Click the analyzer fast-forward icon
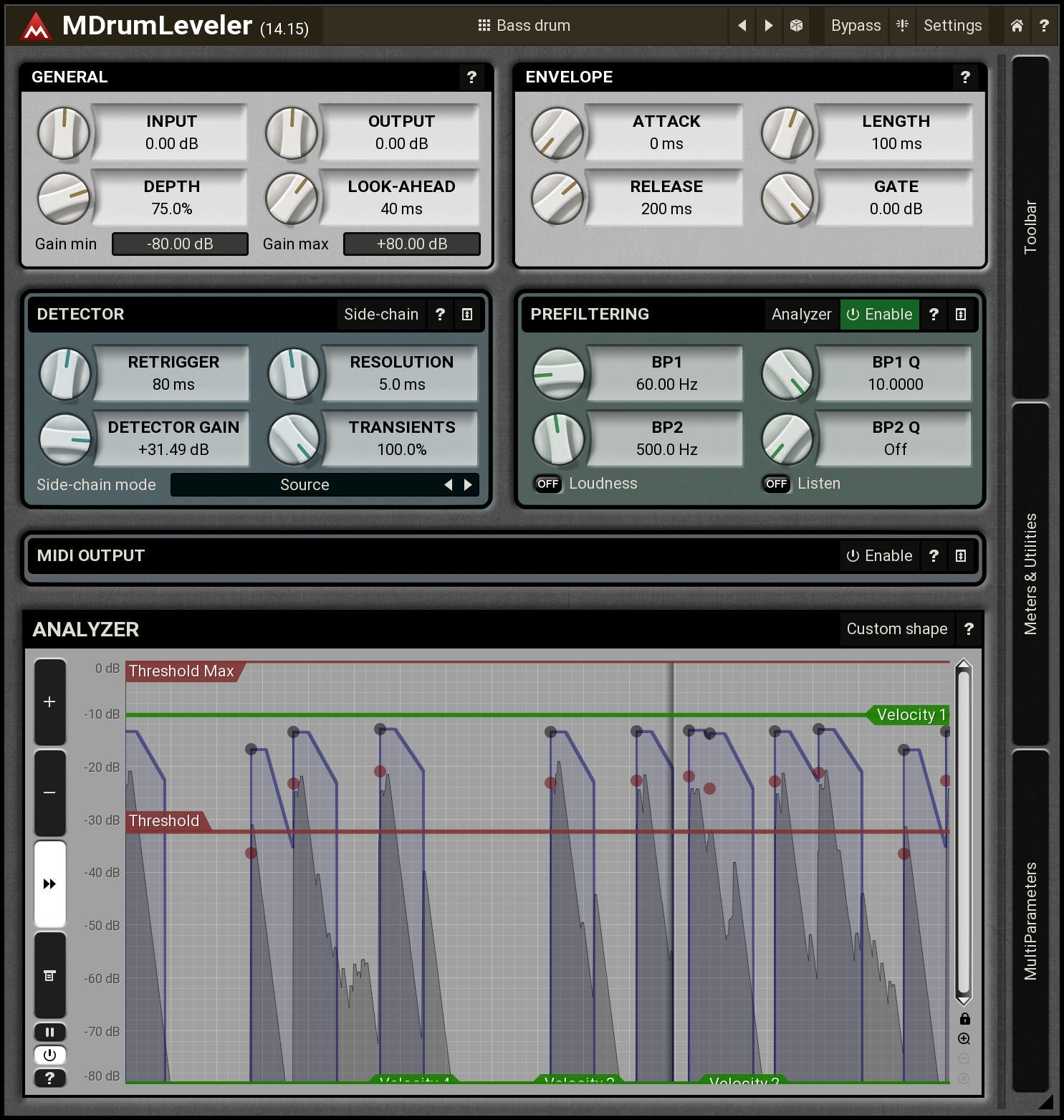 49,884
